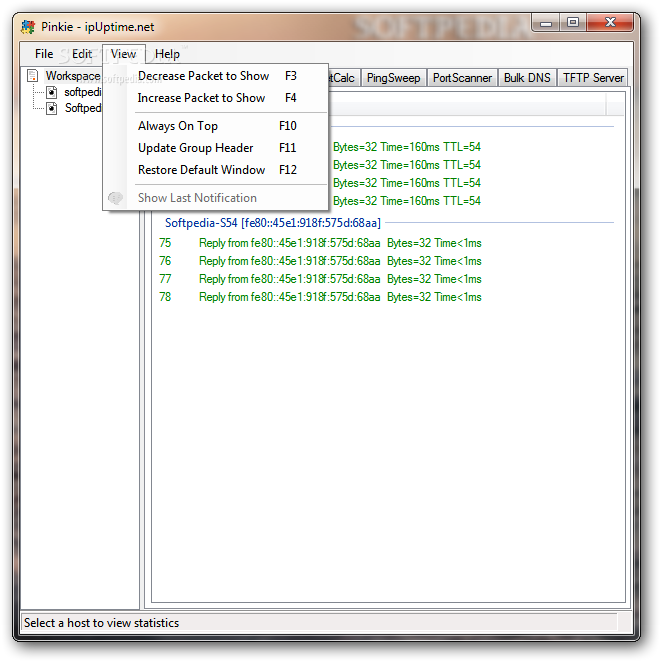
Task: Click the Pinkie app icon in title bar
Action: [x=28, y=27]
